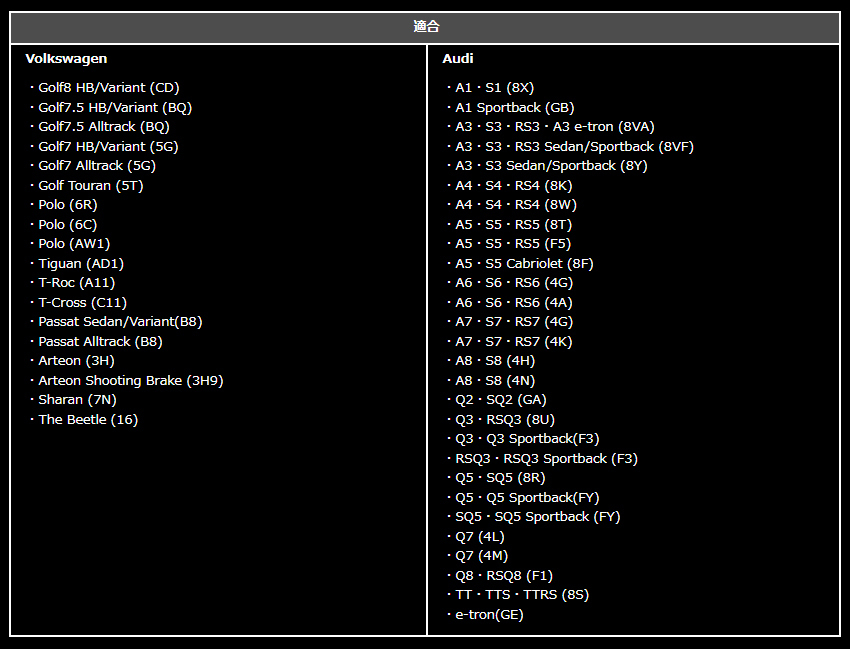
Task: Select Golf8 HB/Variant (CD) entry
Action: tap(108, 88)
